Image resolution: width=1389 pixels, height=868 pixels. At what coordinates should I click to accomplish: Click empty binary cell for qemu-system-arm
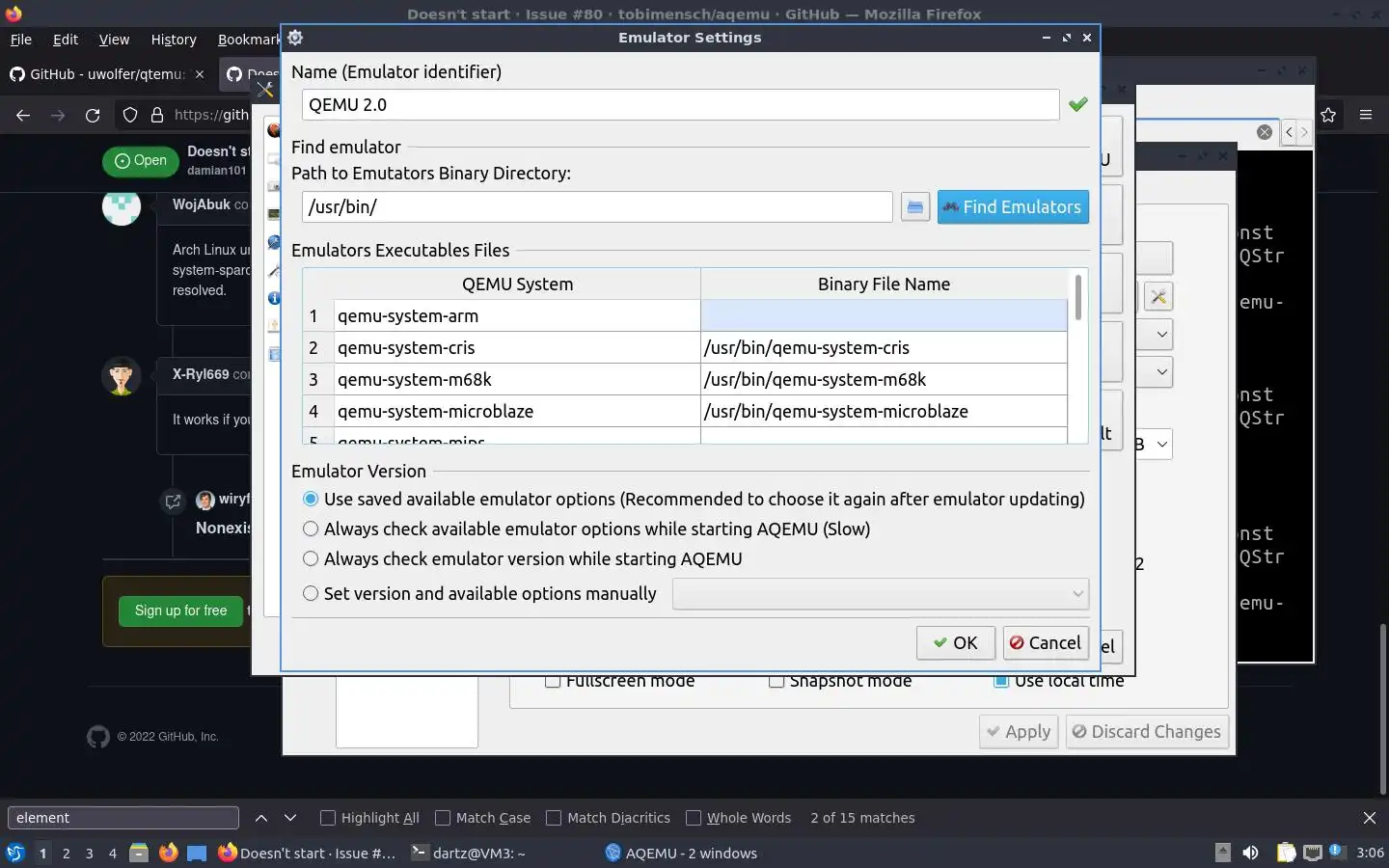(x=884, y=315)
